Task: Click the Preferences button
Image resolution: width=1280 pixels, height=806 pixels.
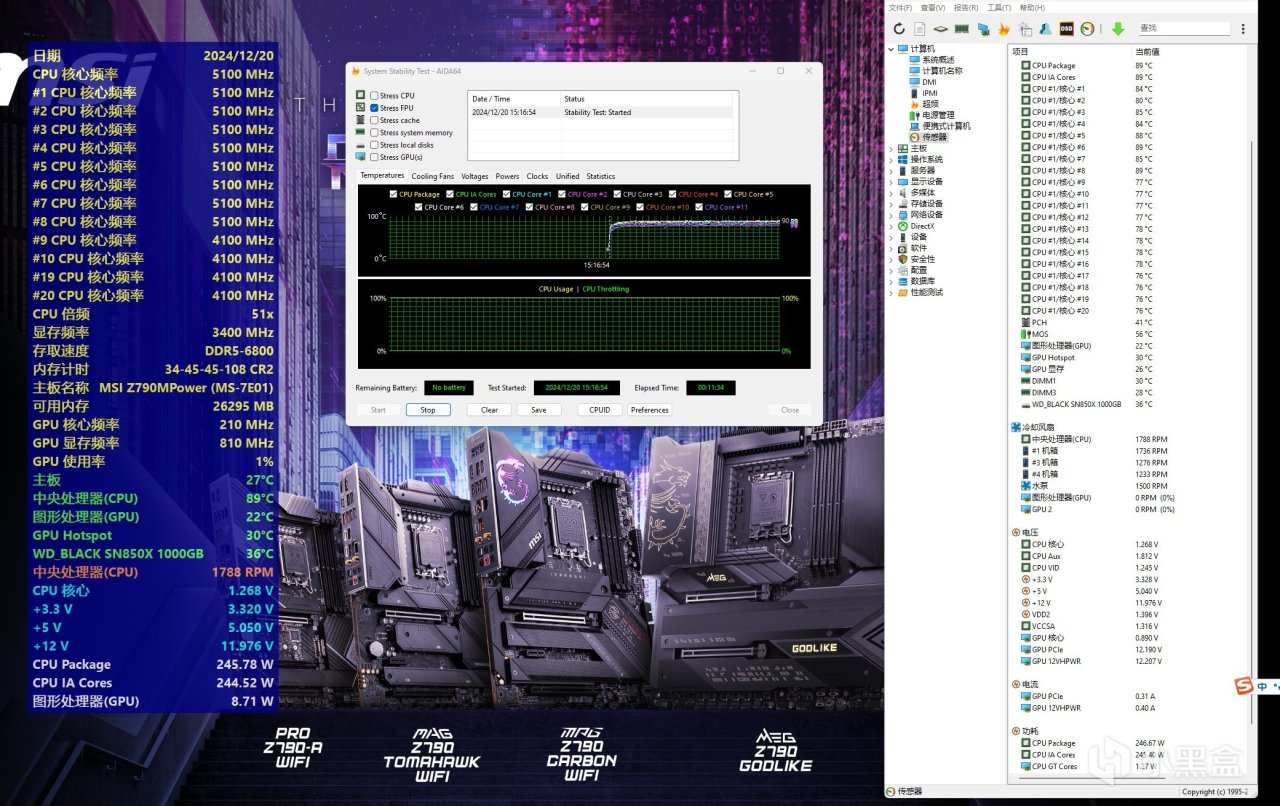Action: click(649, 410)
